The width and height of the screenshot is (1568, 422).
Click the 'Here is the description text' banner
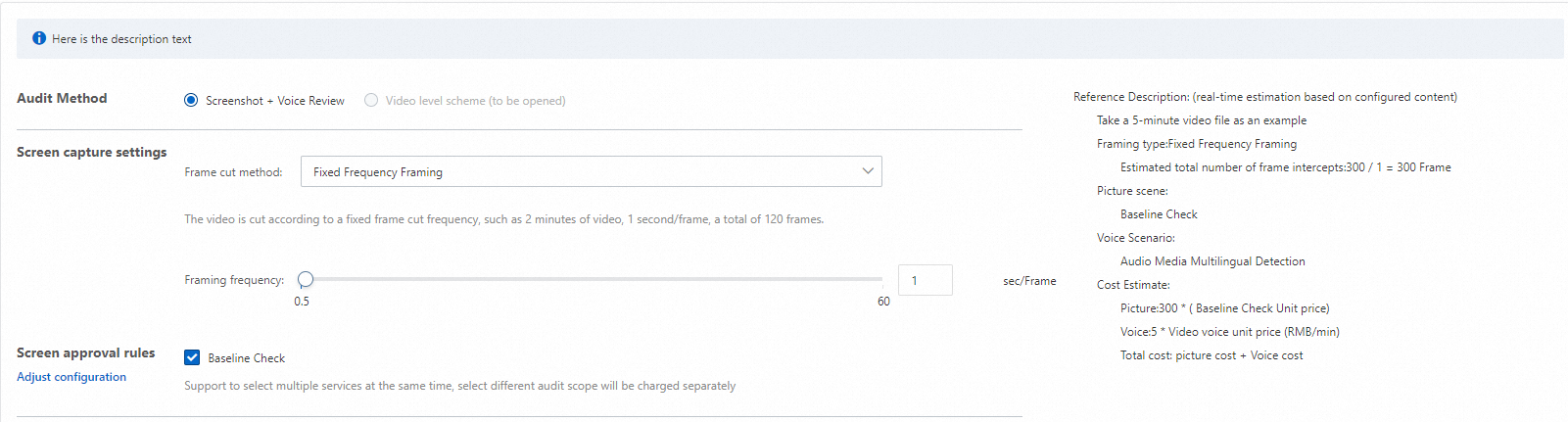click(x=121, y=39)
